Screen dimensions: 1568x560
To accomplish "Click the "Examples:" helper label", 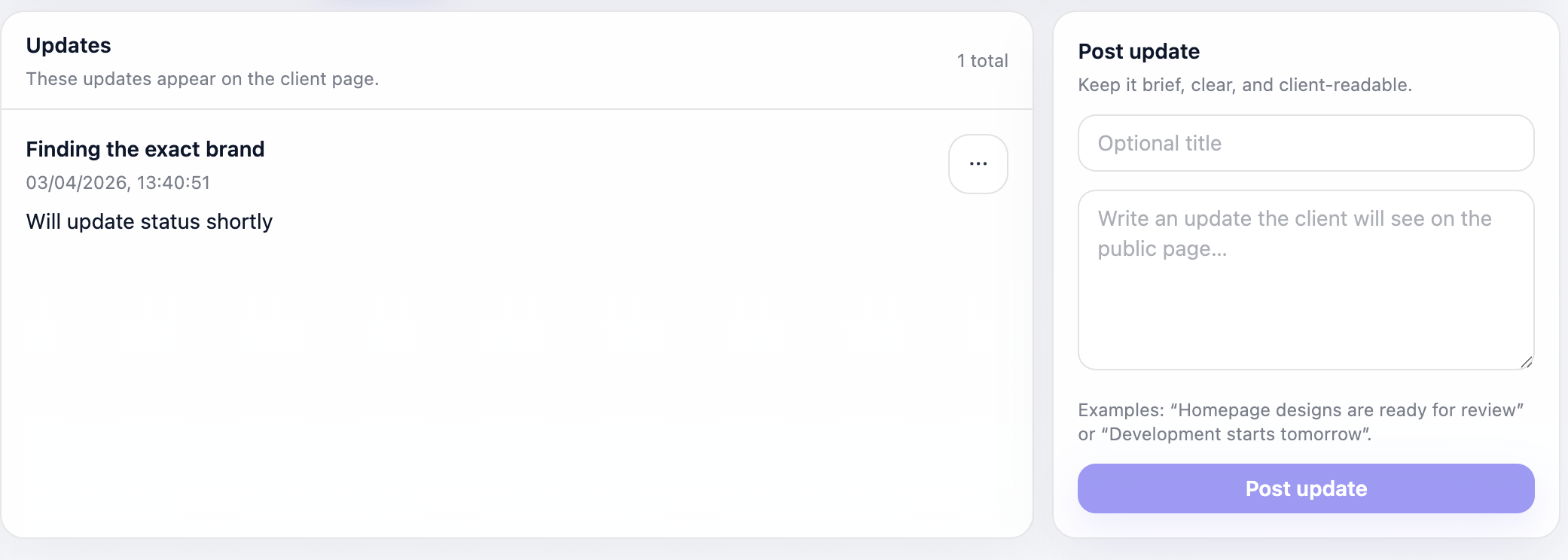I will point(1121,410).
